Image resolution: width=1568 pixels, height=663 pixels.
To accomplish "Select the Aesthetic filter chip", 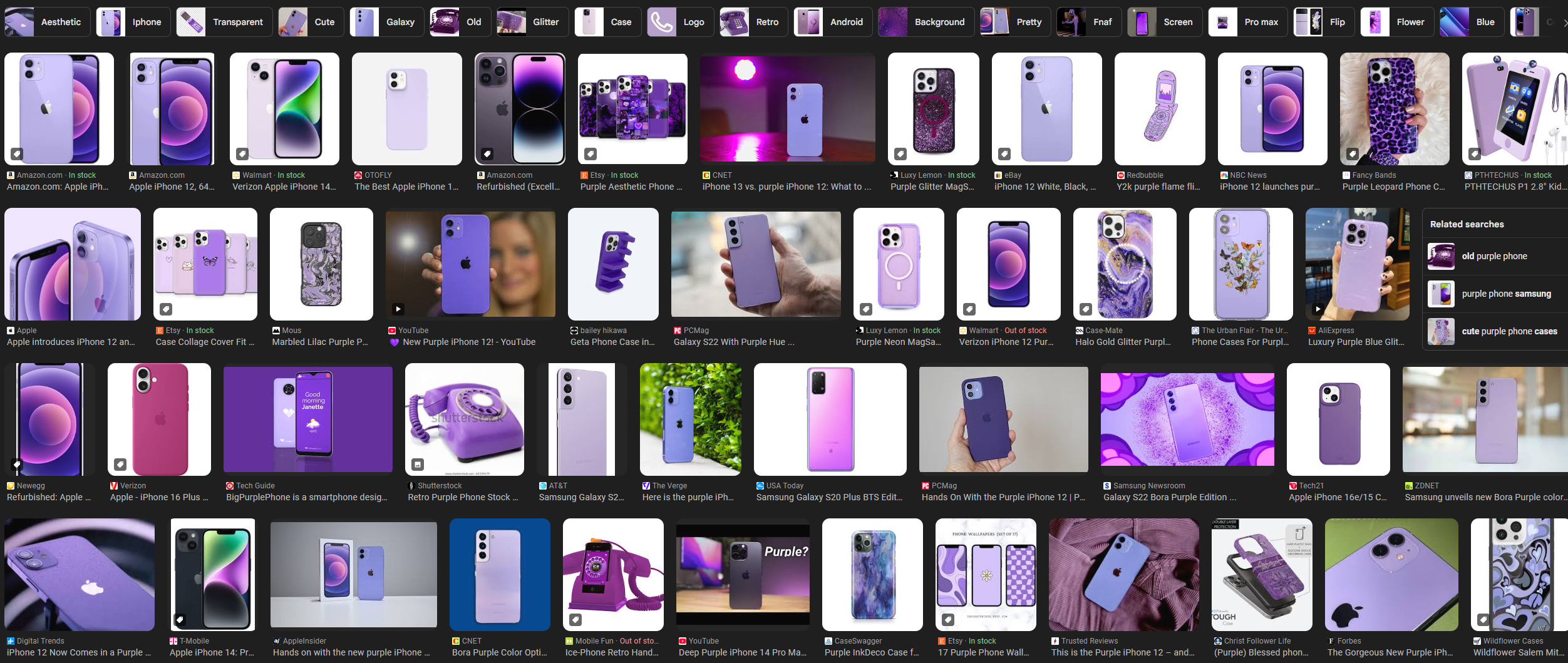I will tap(47, 22).
